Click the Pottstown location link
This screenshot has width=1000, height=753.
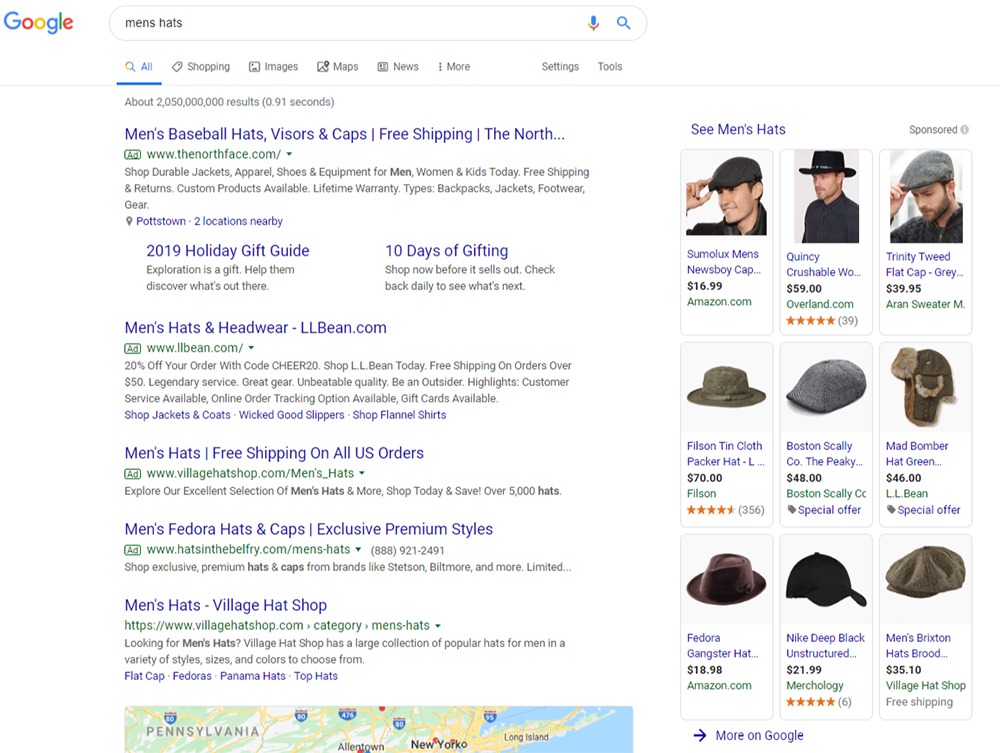161,221
